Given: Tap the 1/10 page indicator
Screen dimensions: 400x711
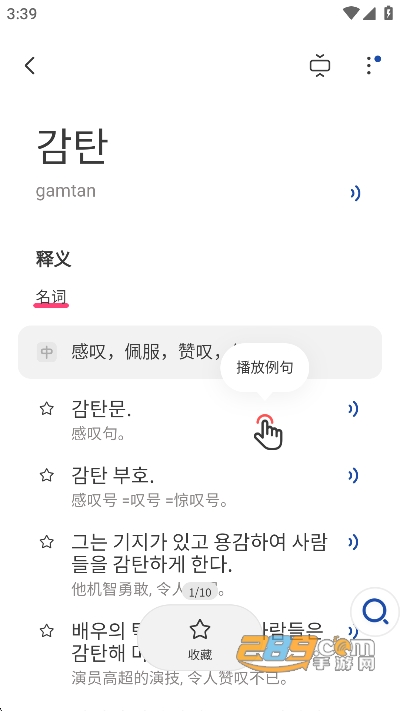Looking at the screenshot, I should (200, 592).
